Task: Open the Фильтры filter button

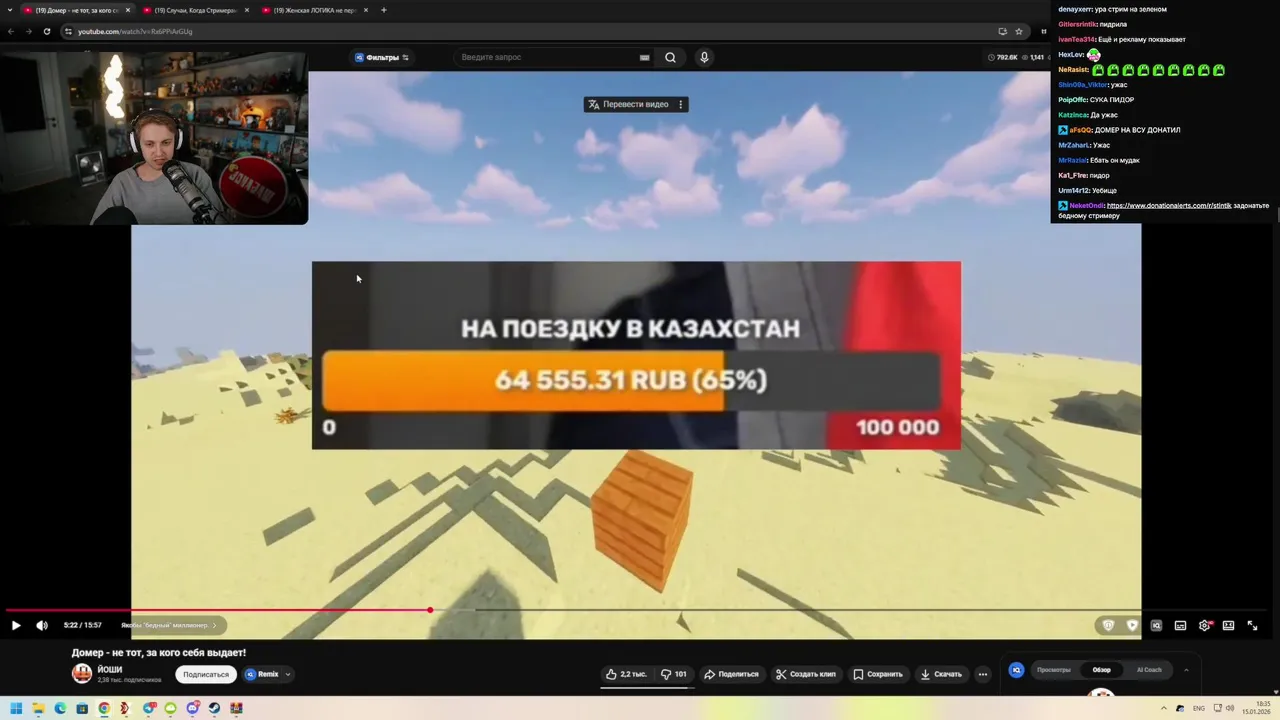Action: coord(382,57)
